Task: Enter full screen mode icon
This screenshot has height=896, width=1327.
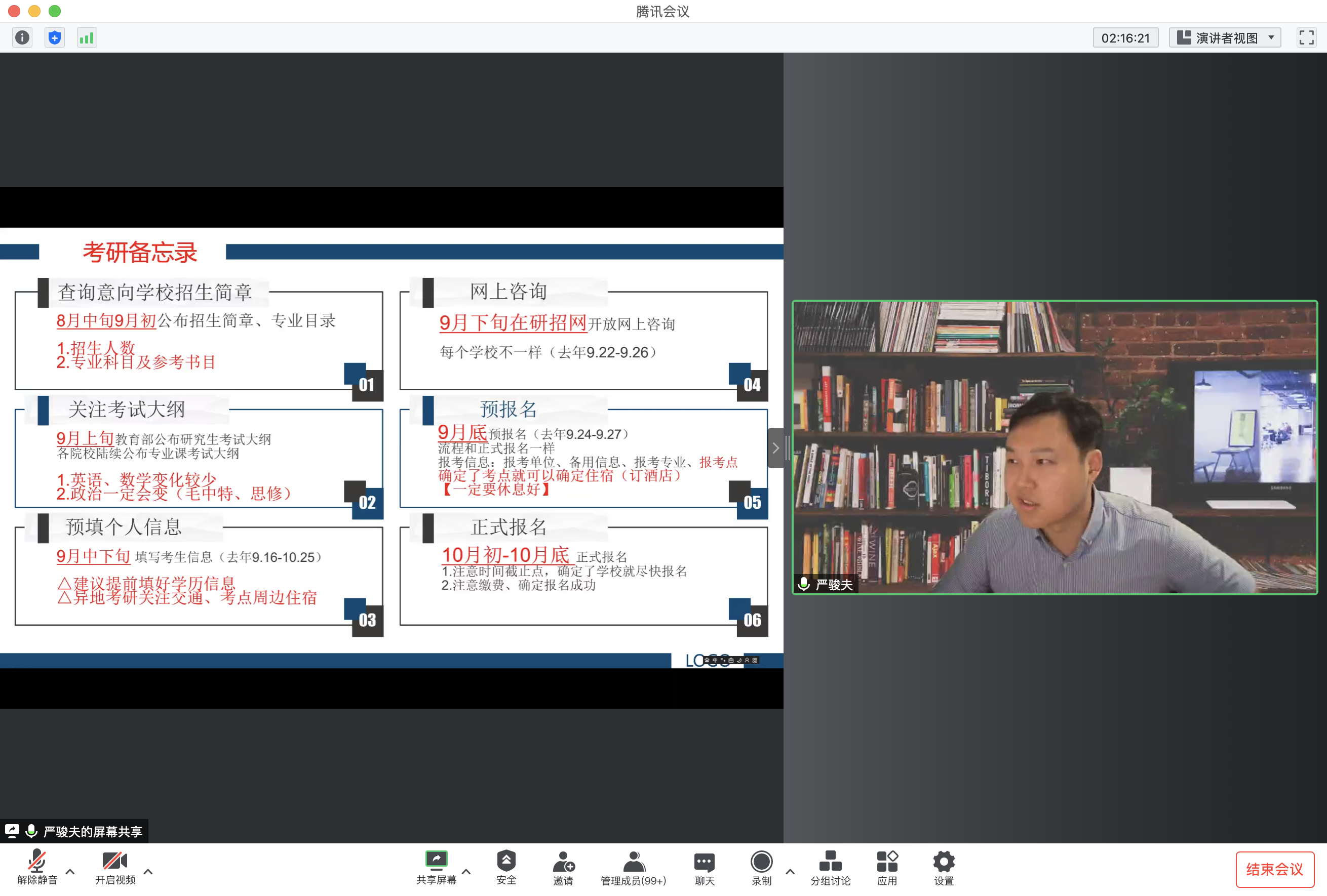Action: point(1306,37)
